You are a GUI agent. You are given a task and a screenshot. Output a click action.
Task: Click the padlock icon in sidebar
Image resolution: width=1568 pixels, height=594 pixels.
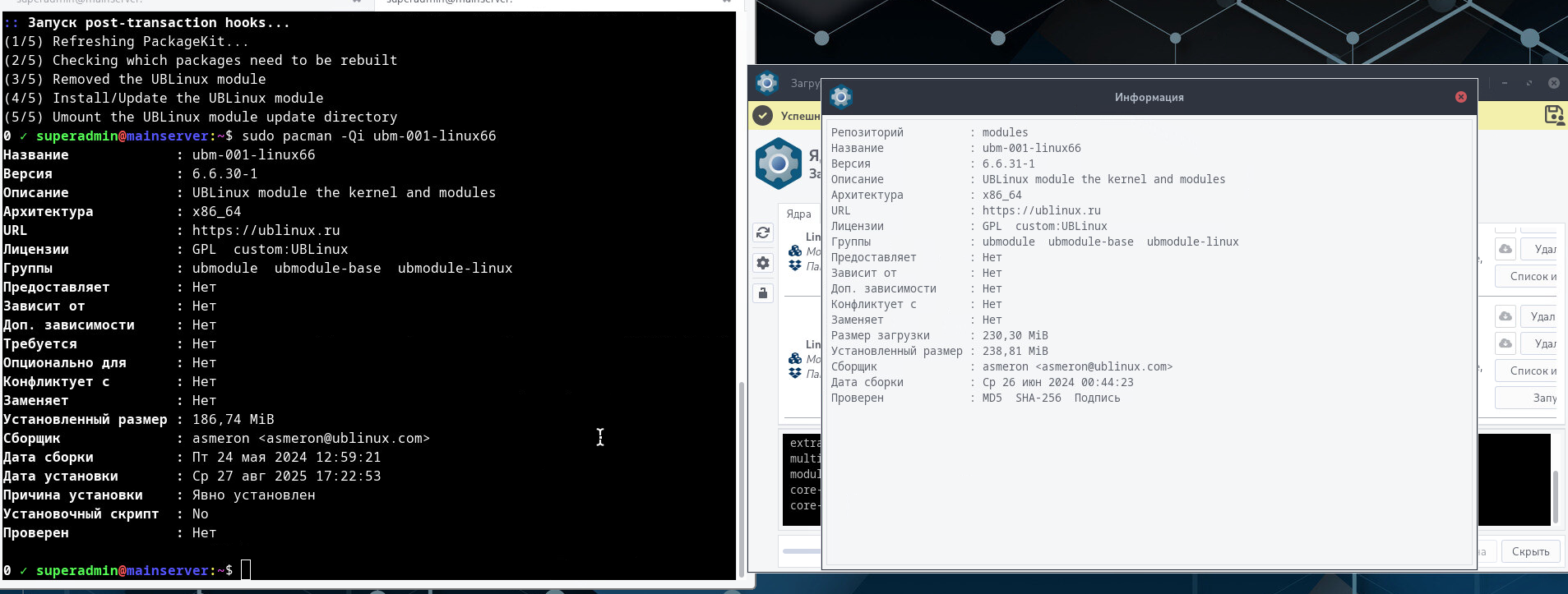point(763,293)
